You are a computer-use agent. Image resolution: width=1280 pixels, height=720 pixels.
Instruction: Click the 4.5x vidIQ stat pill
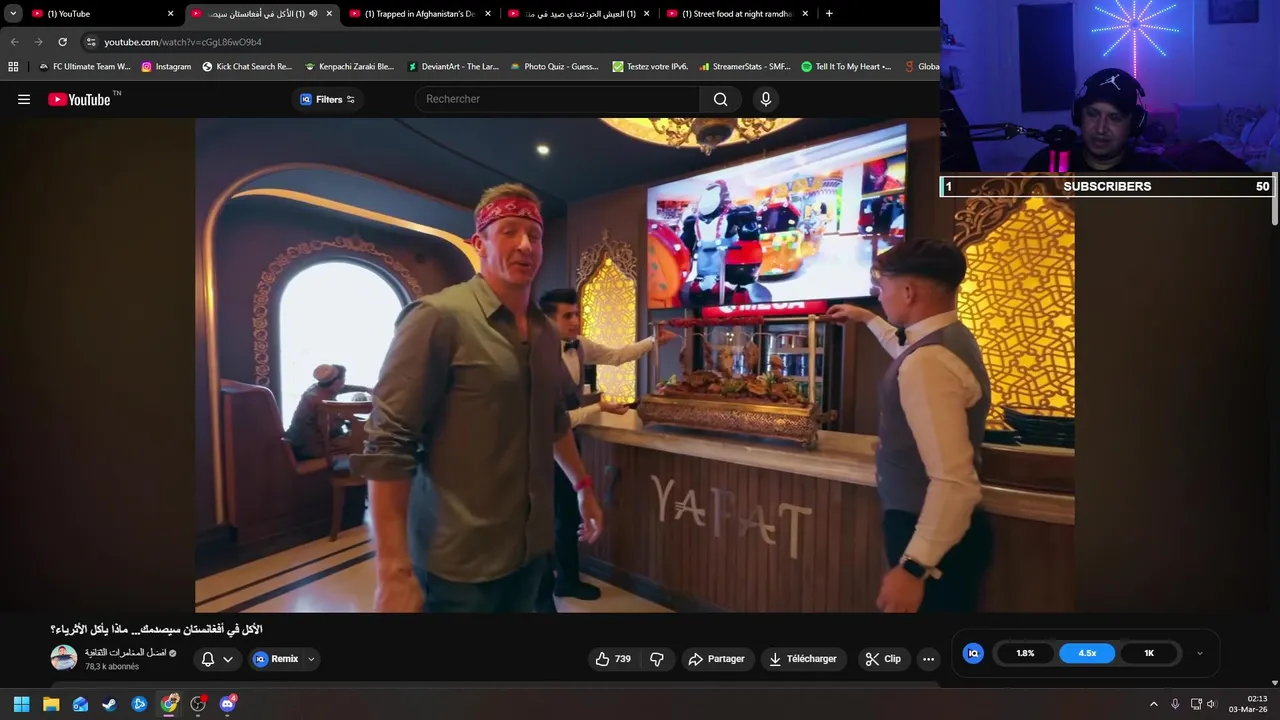click(1087, 653)
